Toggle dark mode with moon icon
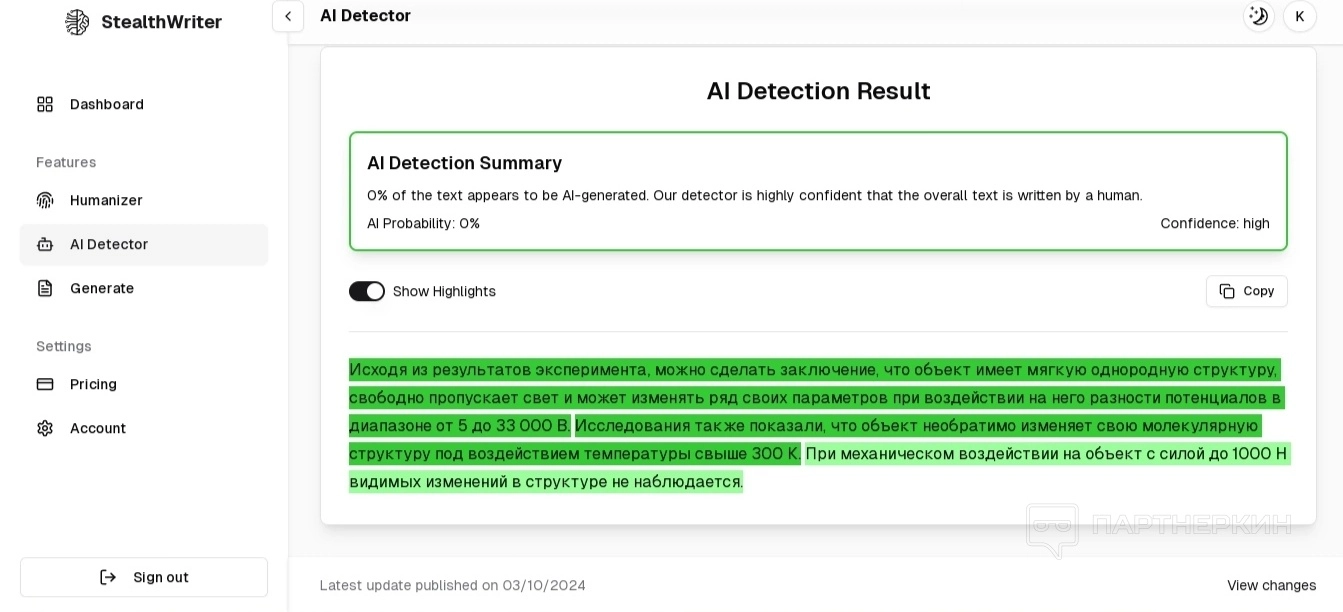Screen dimensions: 1343x612 (x=1258, y=16)
